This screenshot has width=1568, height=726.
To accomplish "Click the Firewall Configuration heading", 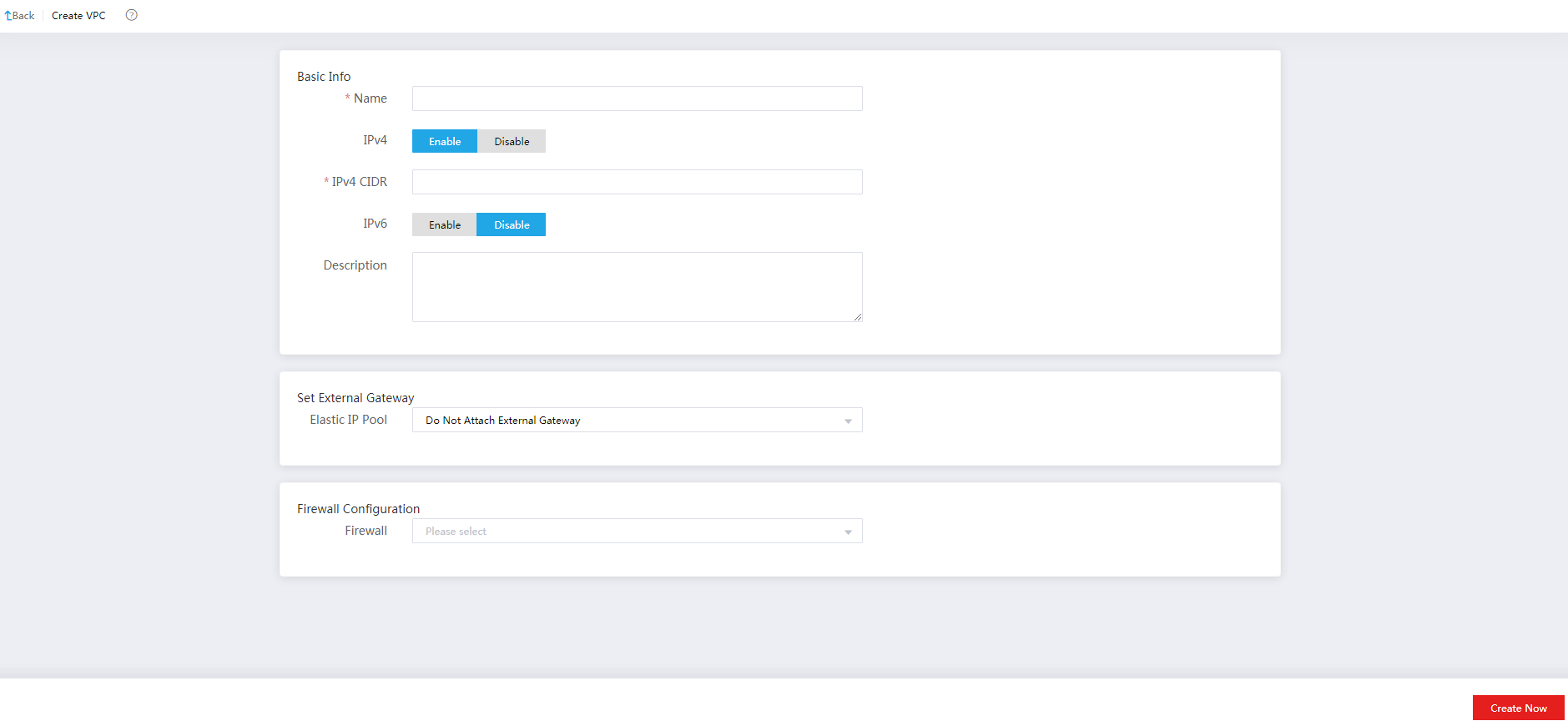I will [358, 509].
